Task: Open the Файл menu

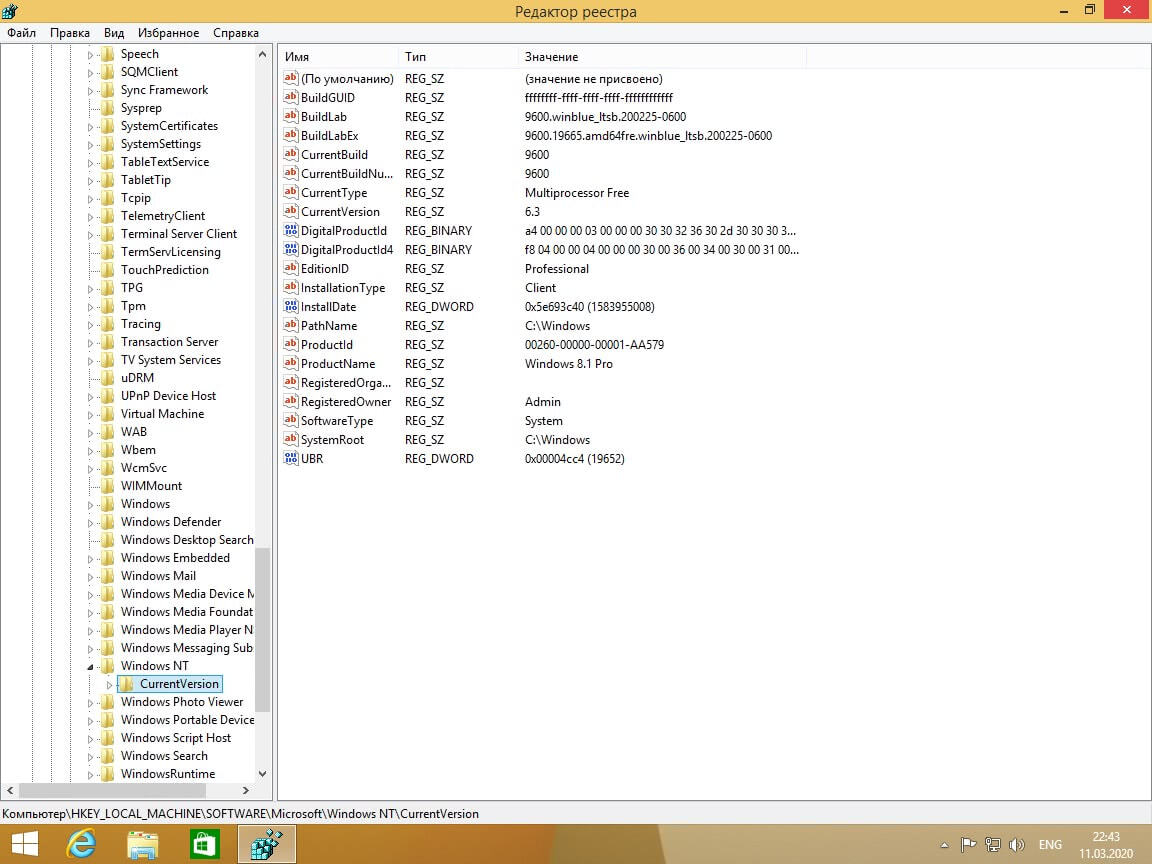Action: tap(21, 33)
